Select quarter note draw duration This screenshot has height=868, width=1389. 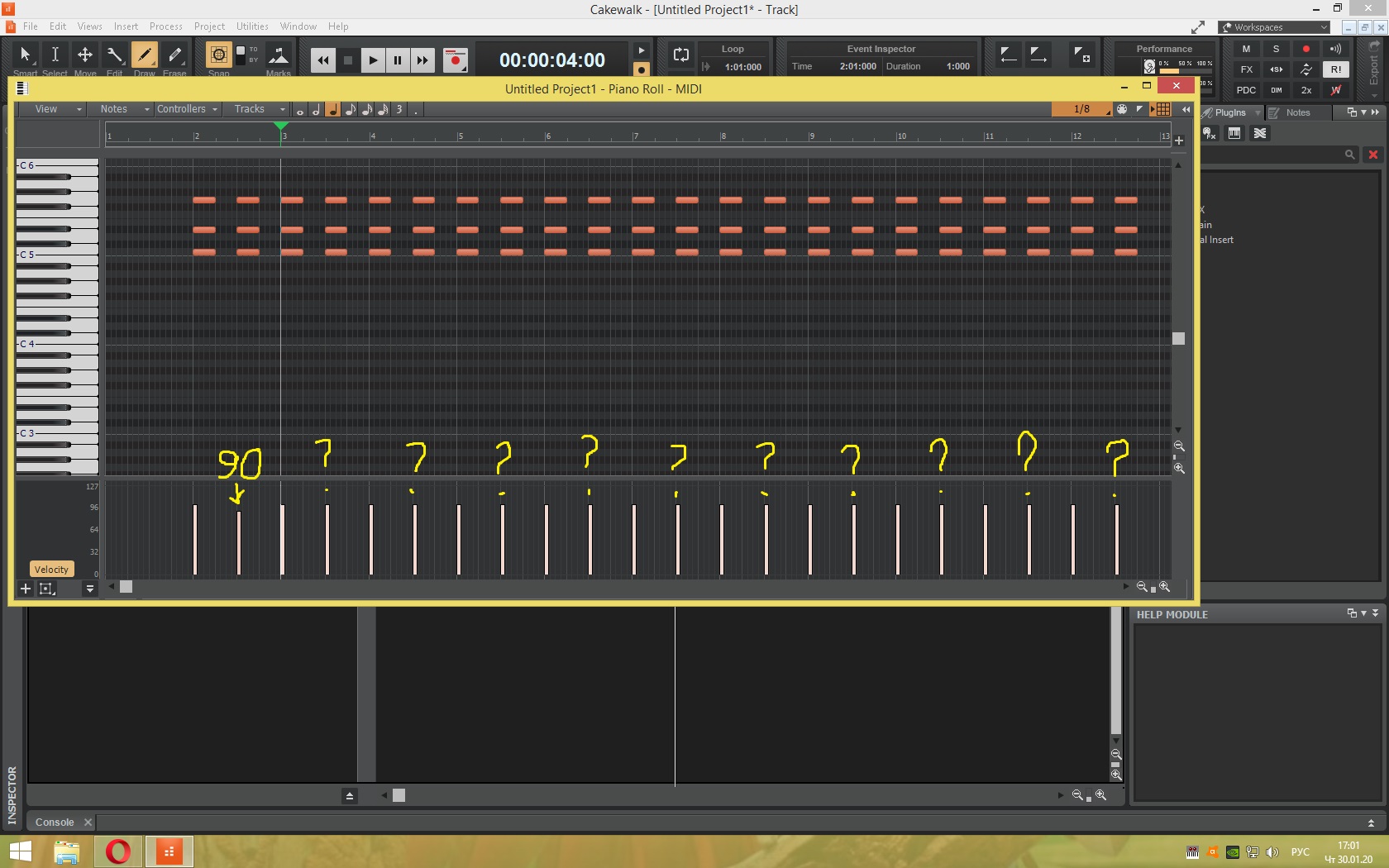click(332, 110)
